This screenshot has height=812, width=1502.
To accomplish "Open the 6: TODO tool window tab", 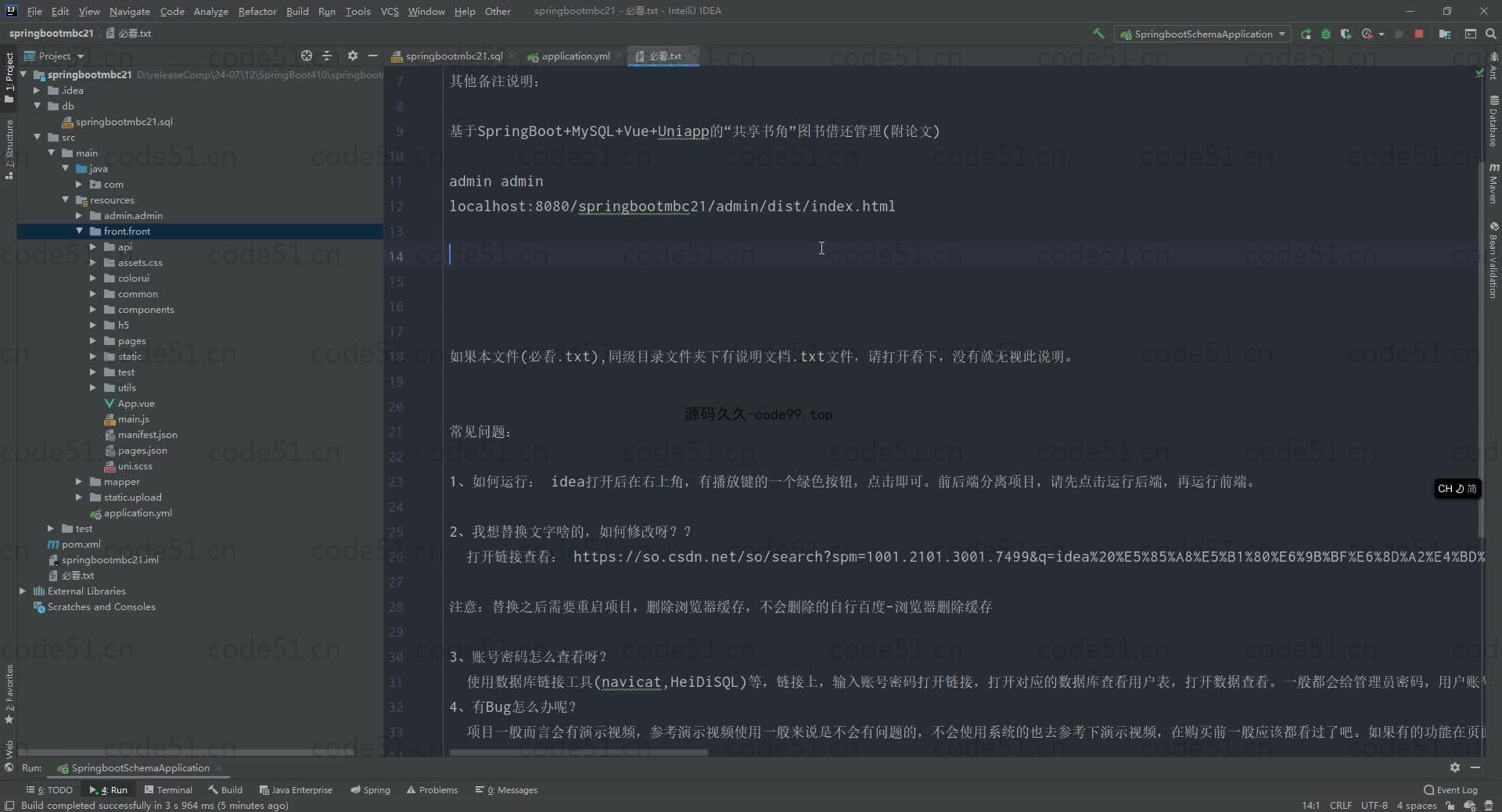I will click(x=50, y=789).
